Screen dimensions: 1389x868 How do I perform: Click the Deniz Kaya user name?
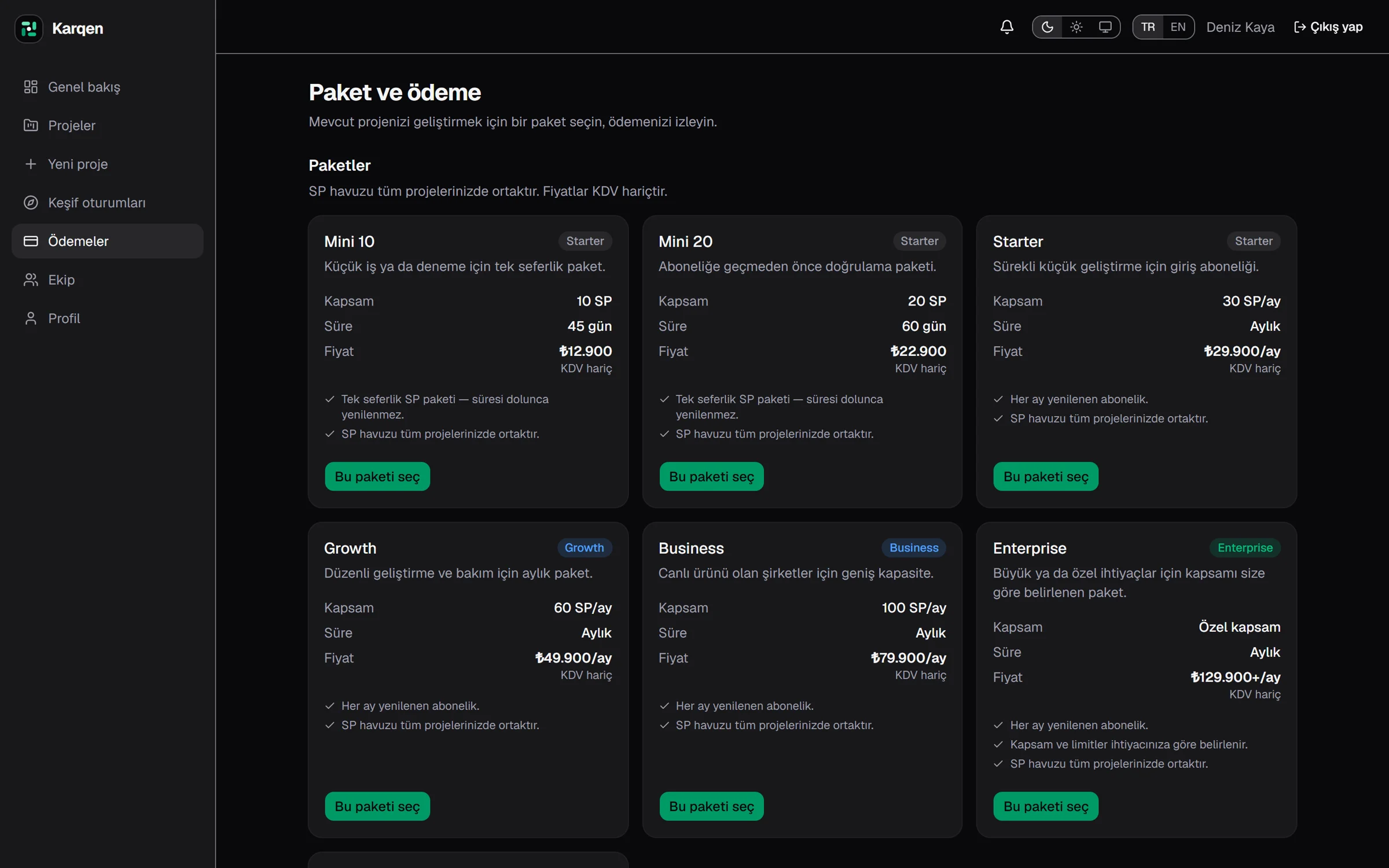pos(1240,27)
